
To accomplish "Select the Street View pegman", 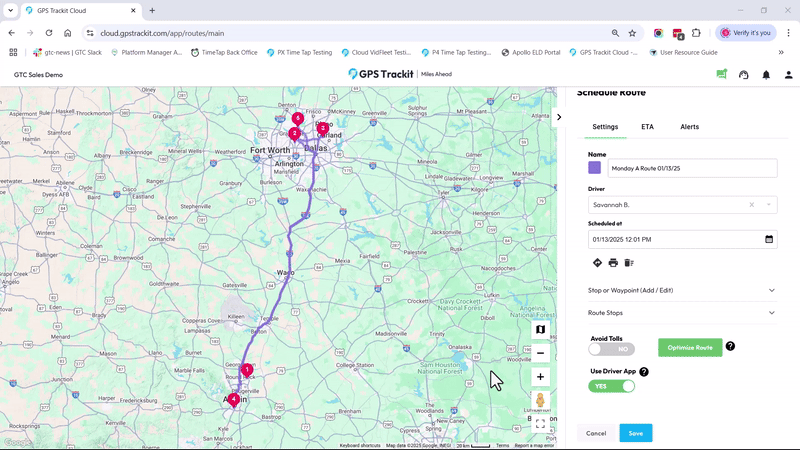I will (540, 401).
